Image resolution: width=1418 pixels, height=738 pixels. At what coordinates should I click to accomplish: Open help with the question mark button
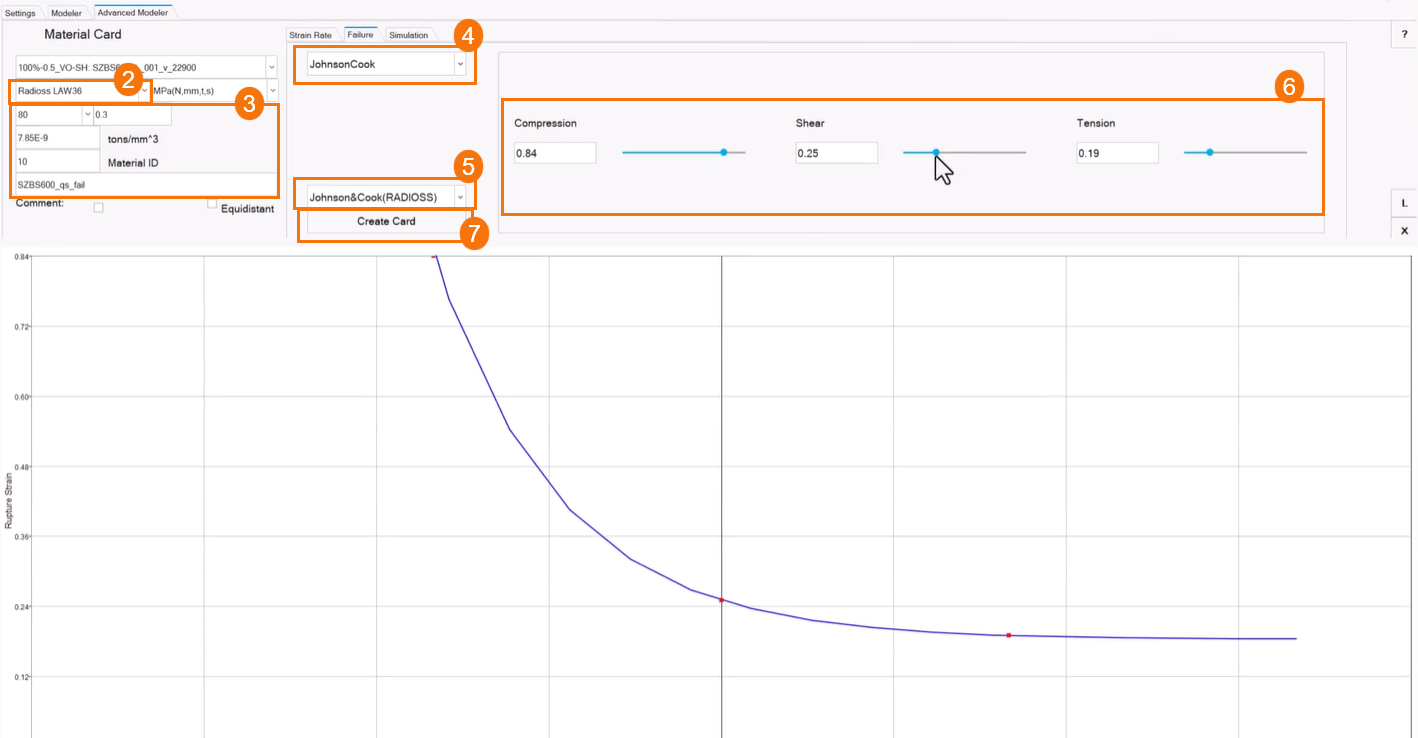[x=1404, y=34]
